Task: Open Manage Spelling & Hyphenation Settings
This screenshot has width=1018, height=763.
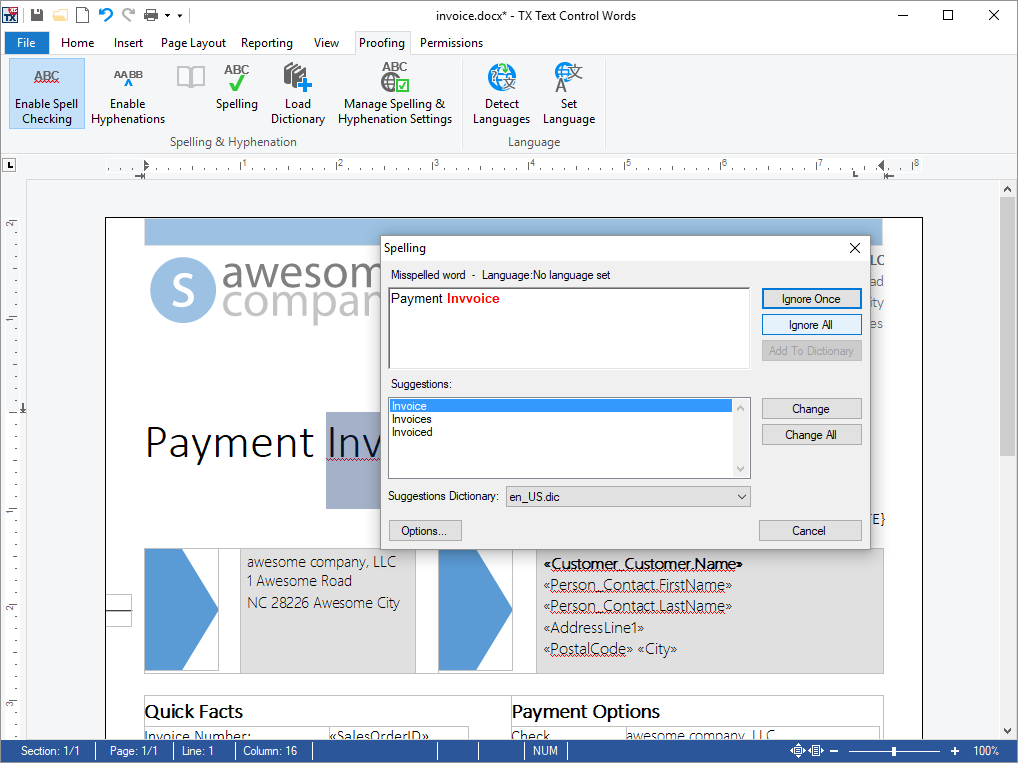Action: click(394, 92)
